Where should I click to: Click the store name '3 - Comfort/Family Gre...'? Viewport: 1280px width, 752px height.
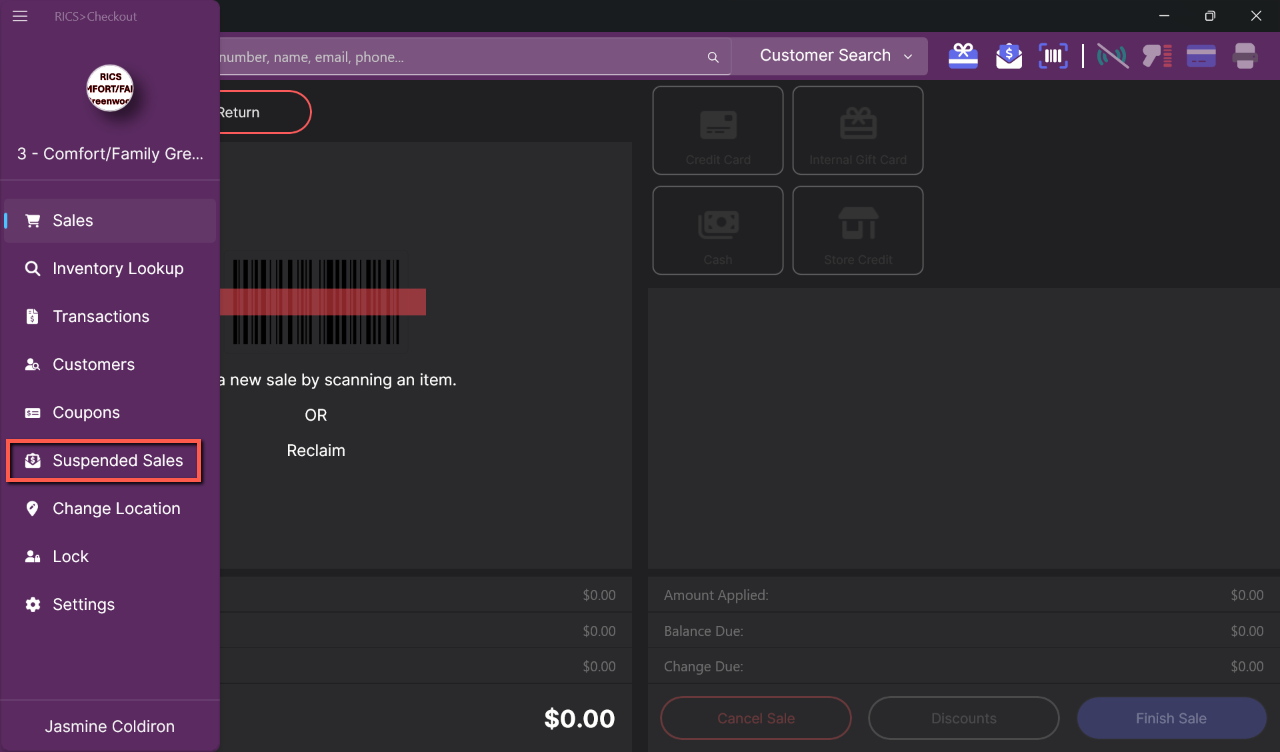point(110,154)
